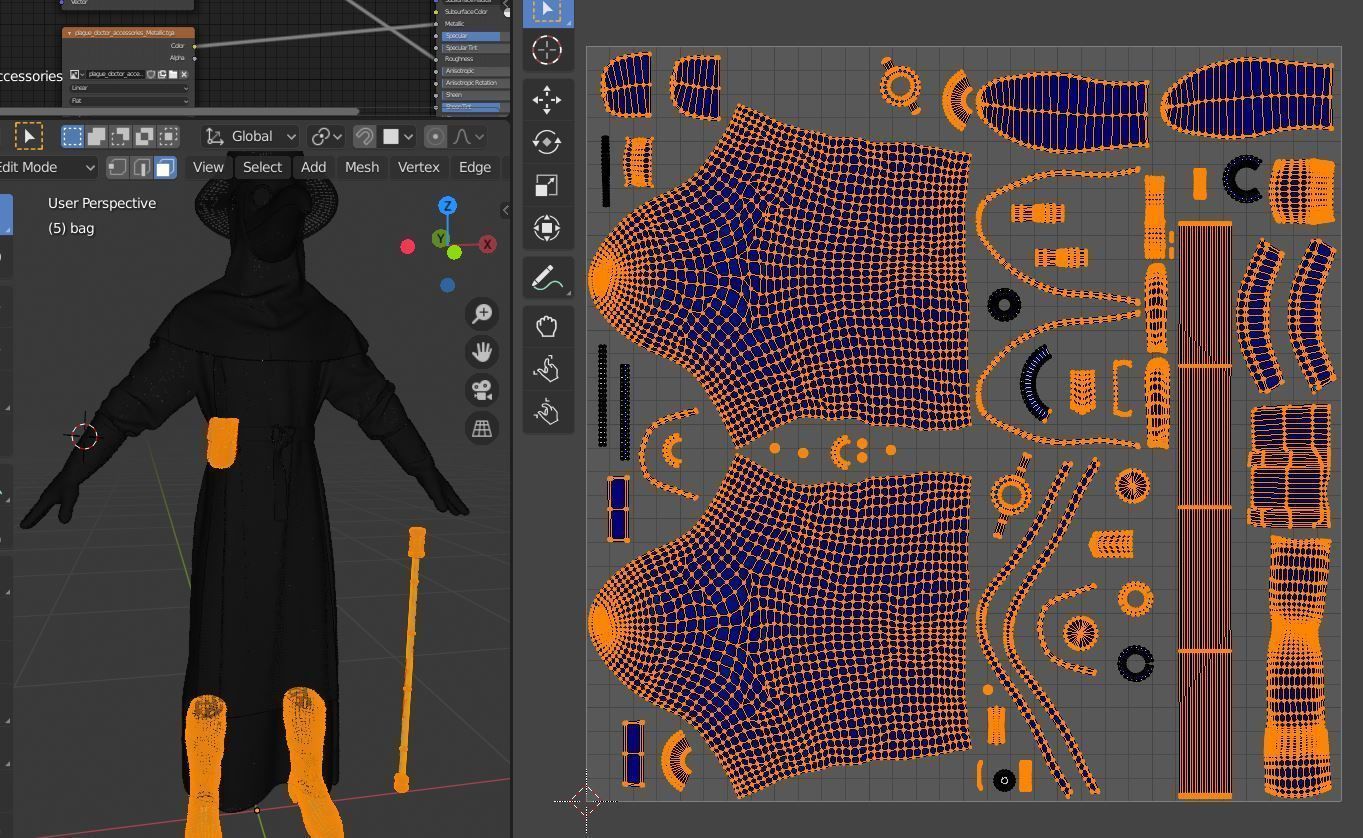Set selection mode to intersect
Screen dimensions: 1363x838
click(x=168, y=136)
